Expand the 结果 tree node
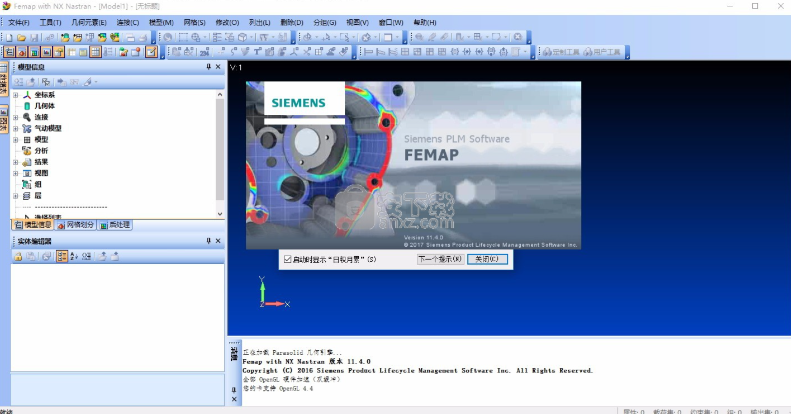This screenshot has width=791, height=414. coord(16,162)
